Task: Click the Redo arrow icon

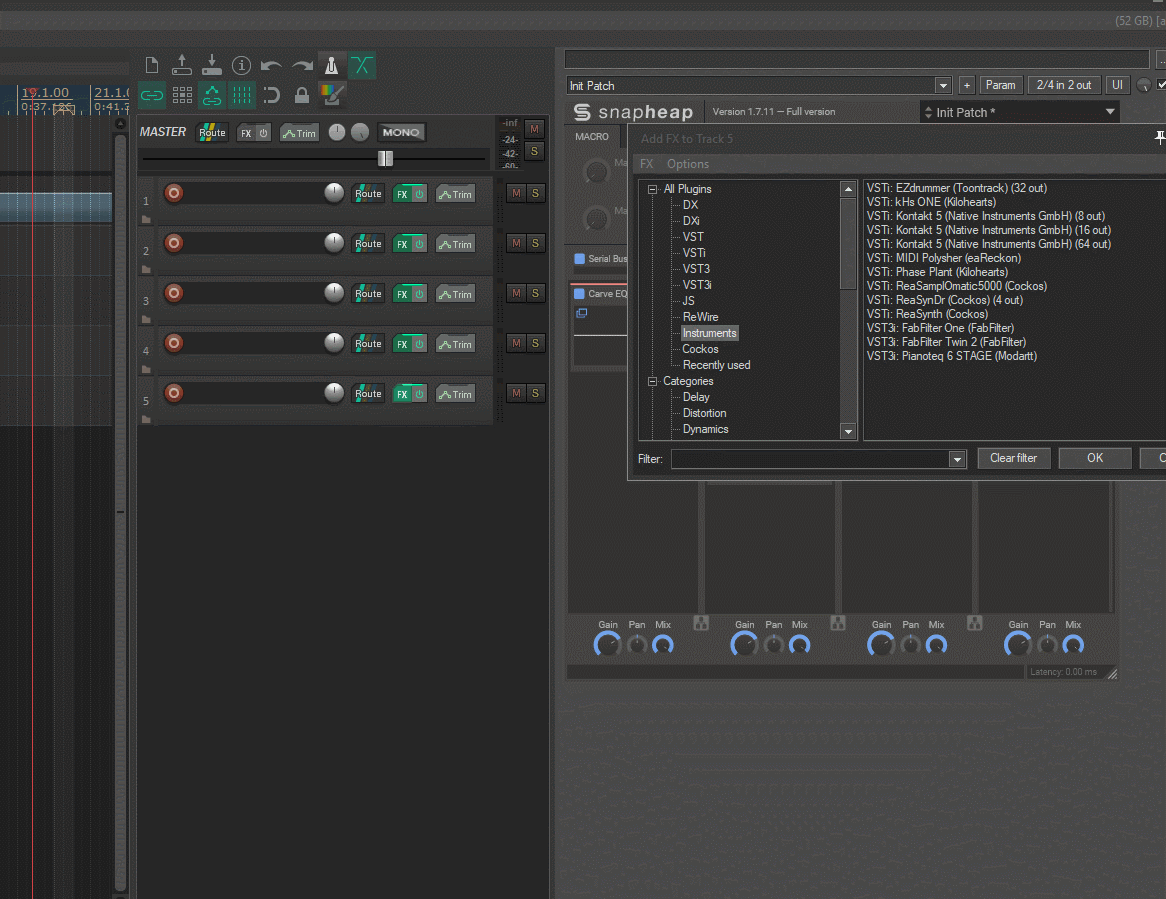Action: (302, 65)
